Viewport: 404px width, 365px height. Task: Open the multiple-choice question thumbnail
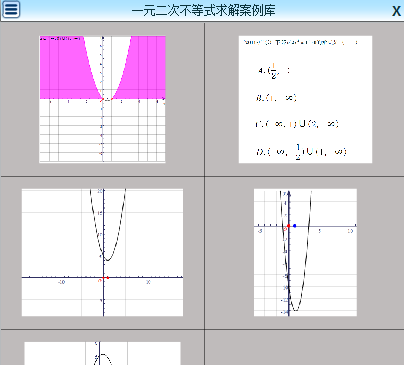(305, 99)
